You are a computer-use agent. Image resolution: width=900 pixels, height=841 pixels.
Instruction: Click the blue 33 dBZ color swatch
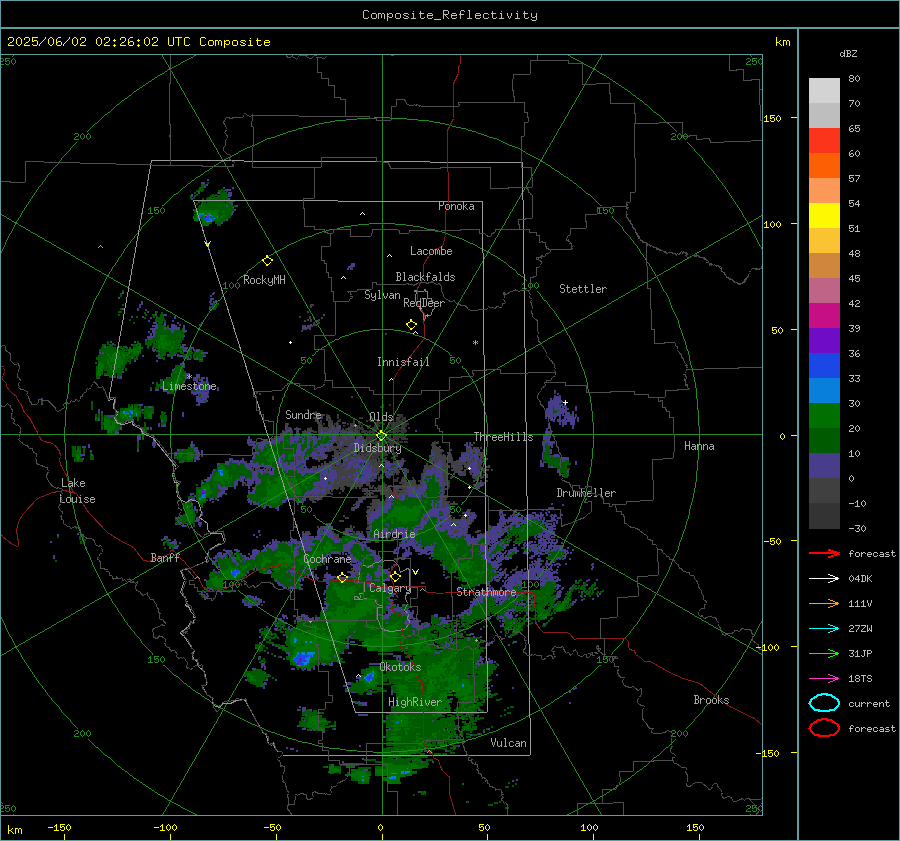click(824, 366)
